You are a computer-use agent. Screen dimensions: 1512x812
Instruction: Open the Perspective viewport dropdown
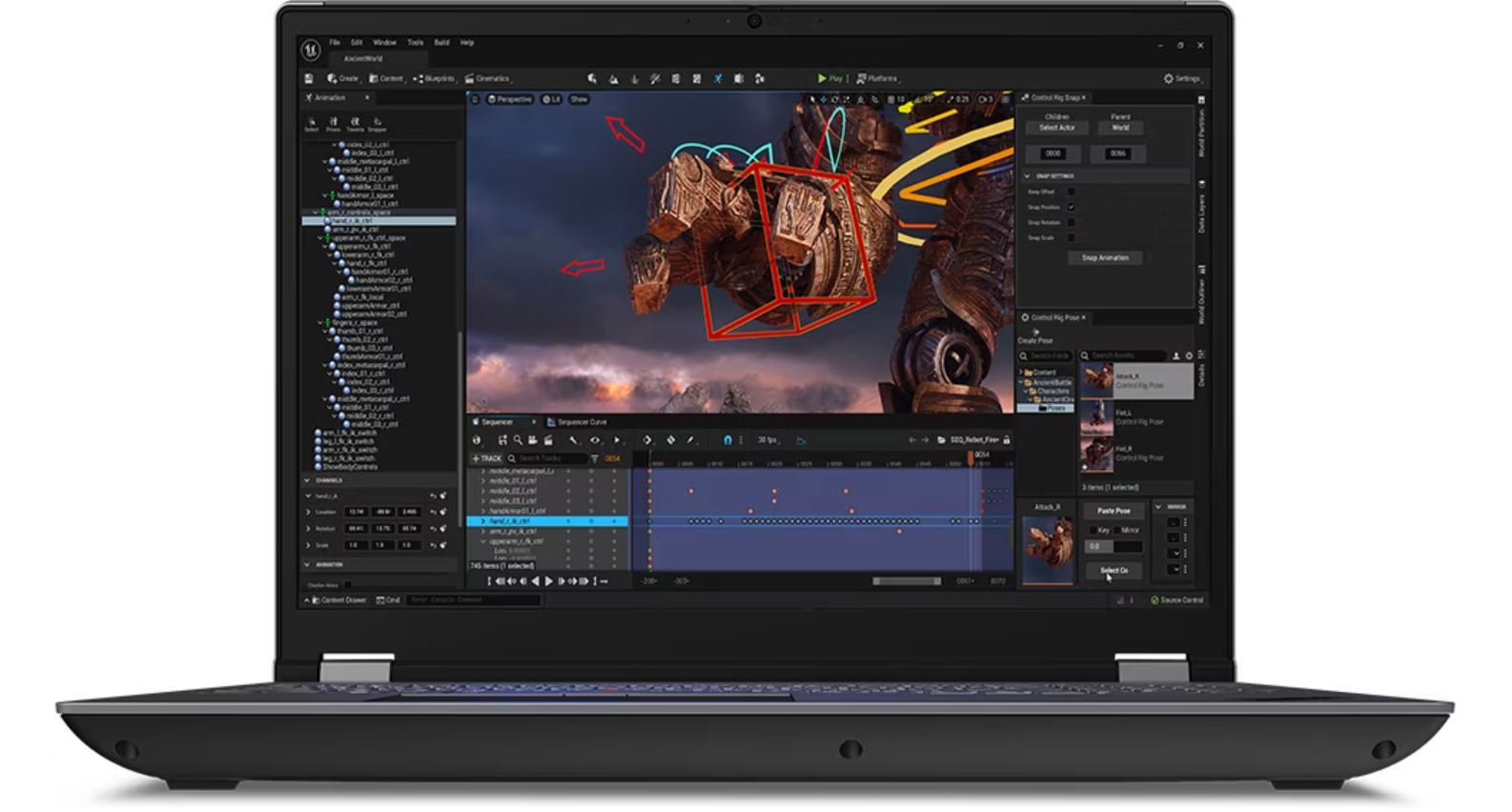tap(510, 99)
